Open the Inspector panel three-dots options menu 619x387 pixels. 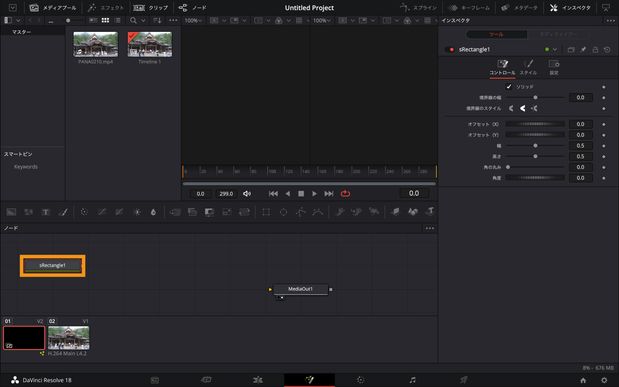click(611, 21)
